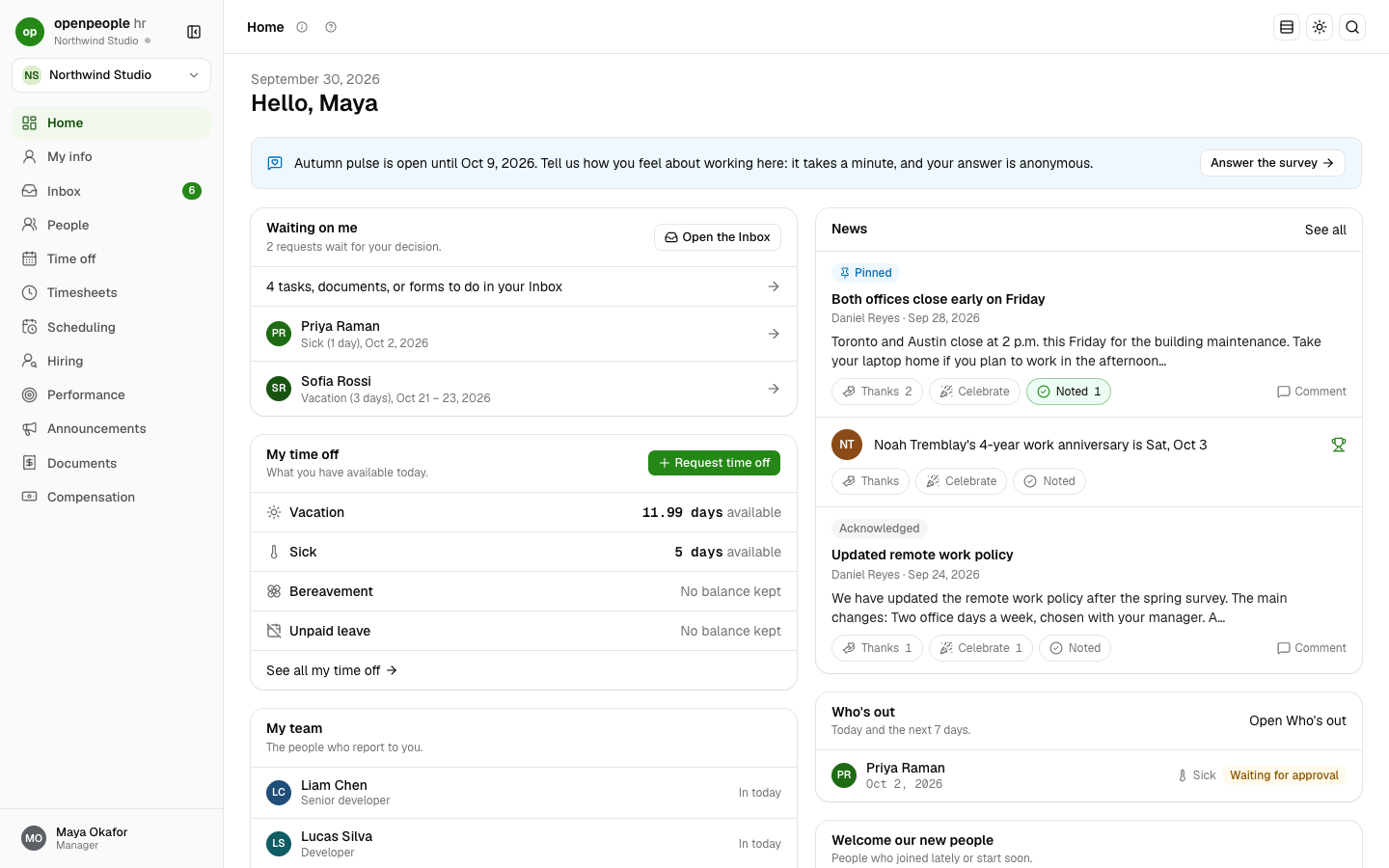Click the survey icon in the pulse banner

275,163
